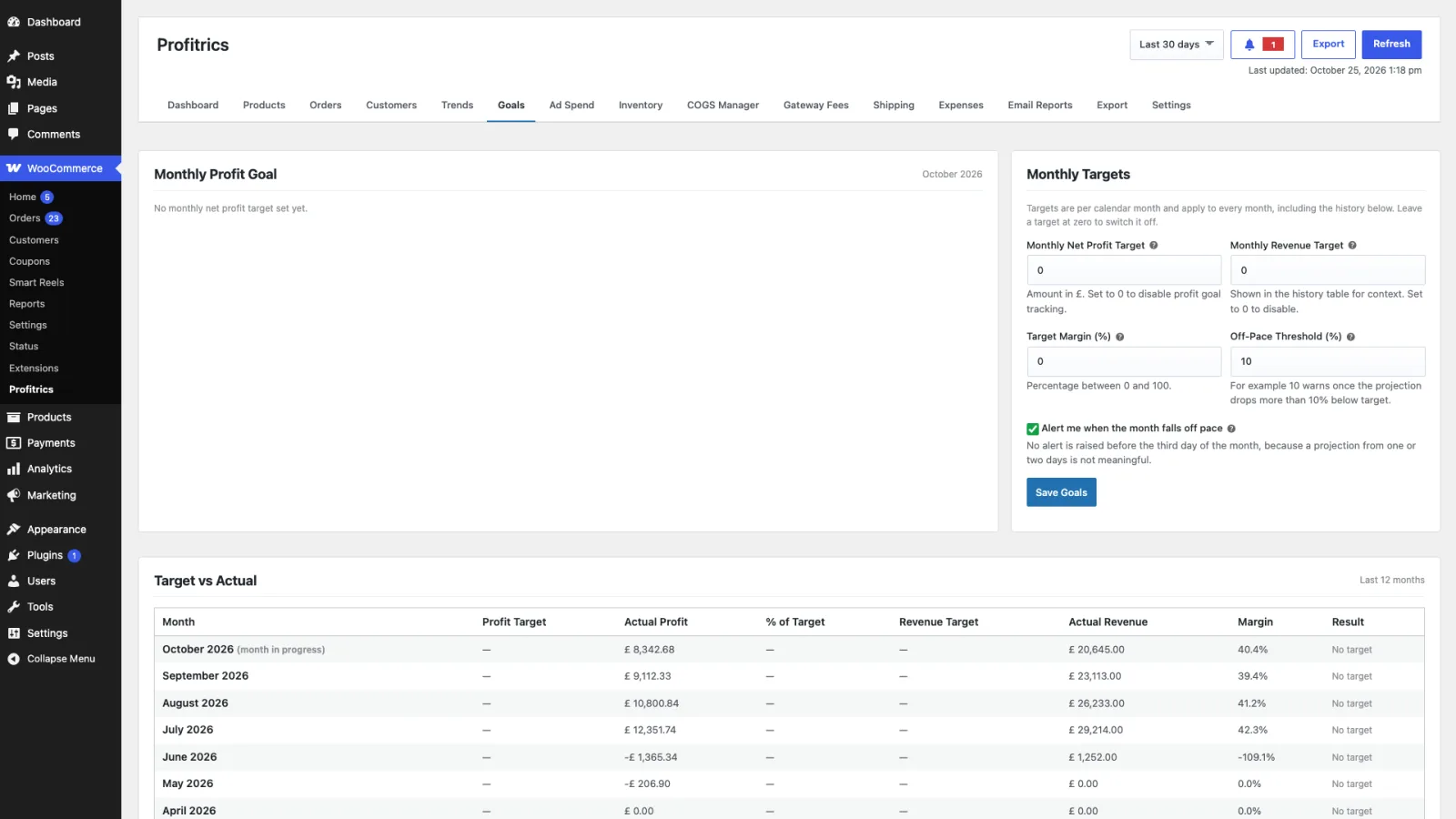Screen dimensions: 1456x819
Task: Click the 'October 2026' month row label
Action: point(198,650)
